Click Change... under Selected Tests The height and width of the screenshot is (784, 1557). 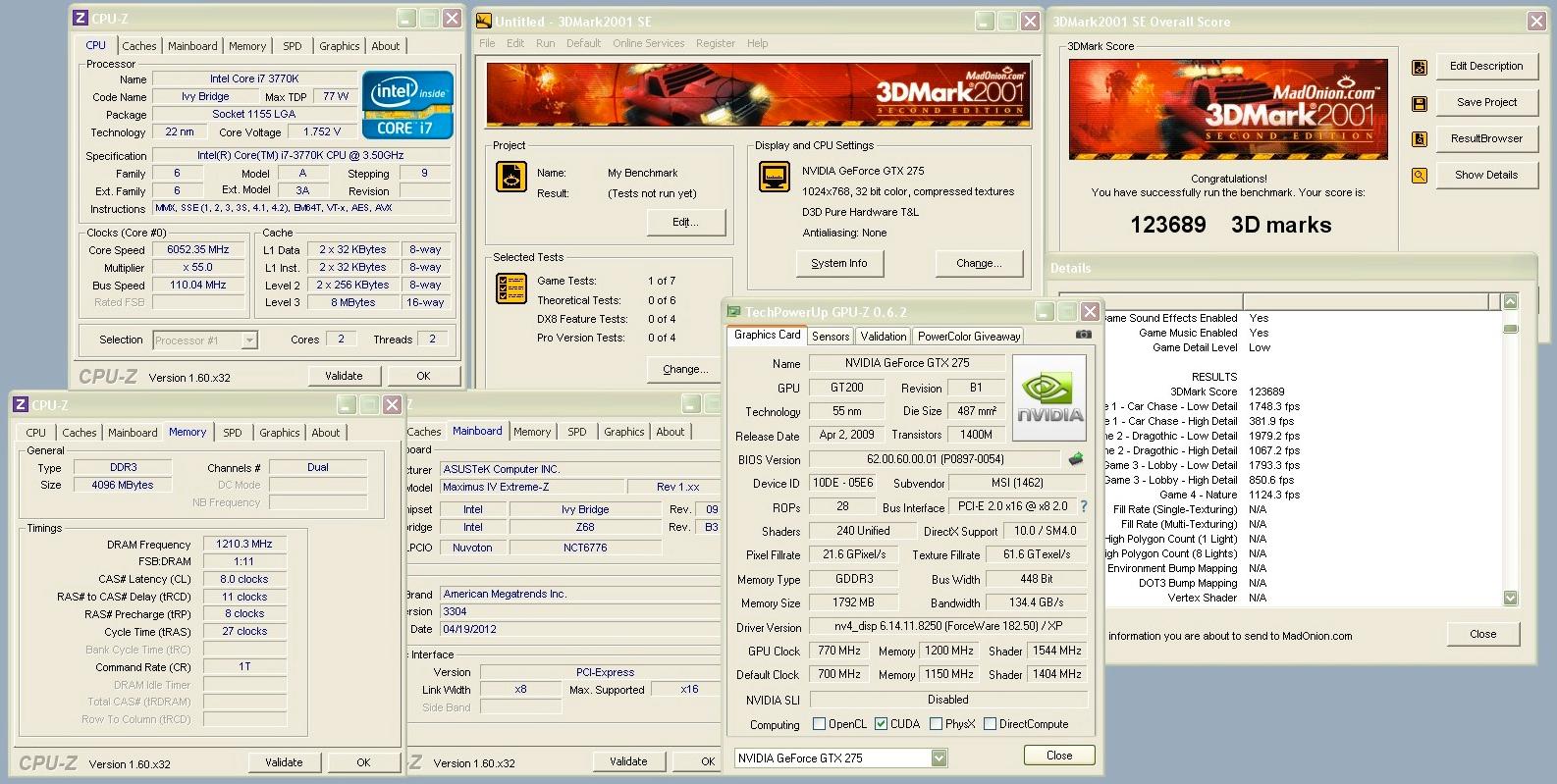pos(685,369)
